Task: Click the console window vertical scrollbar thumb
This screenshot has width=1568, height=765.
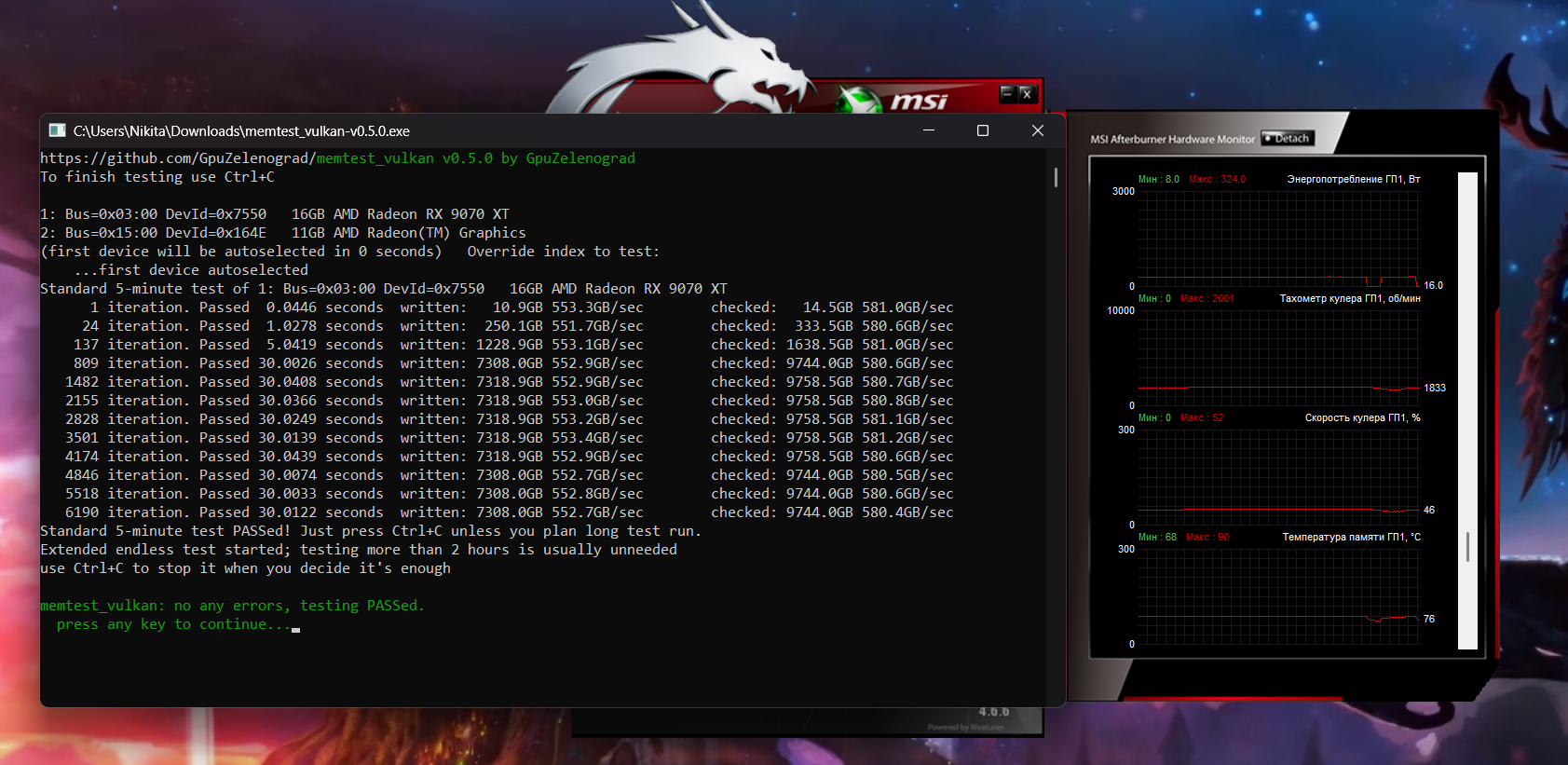Action: (x=1056, y=177)
